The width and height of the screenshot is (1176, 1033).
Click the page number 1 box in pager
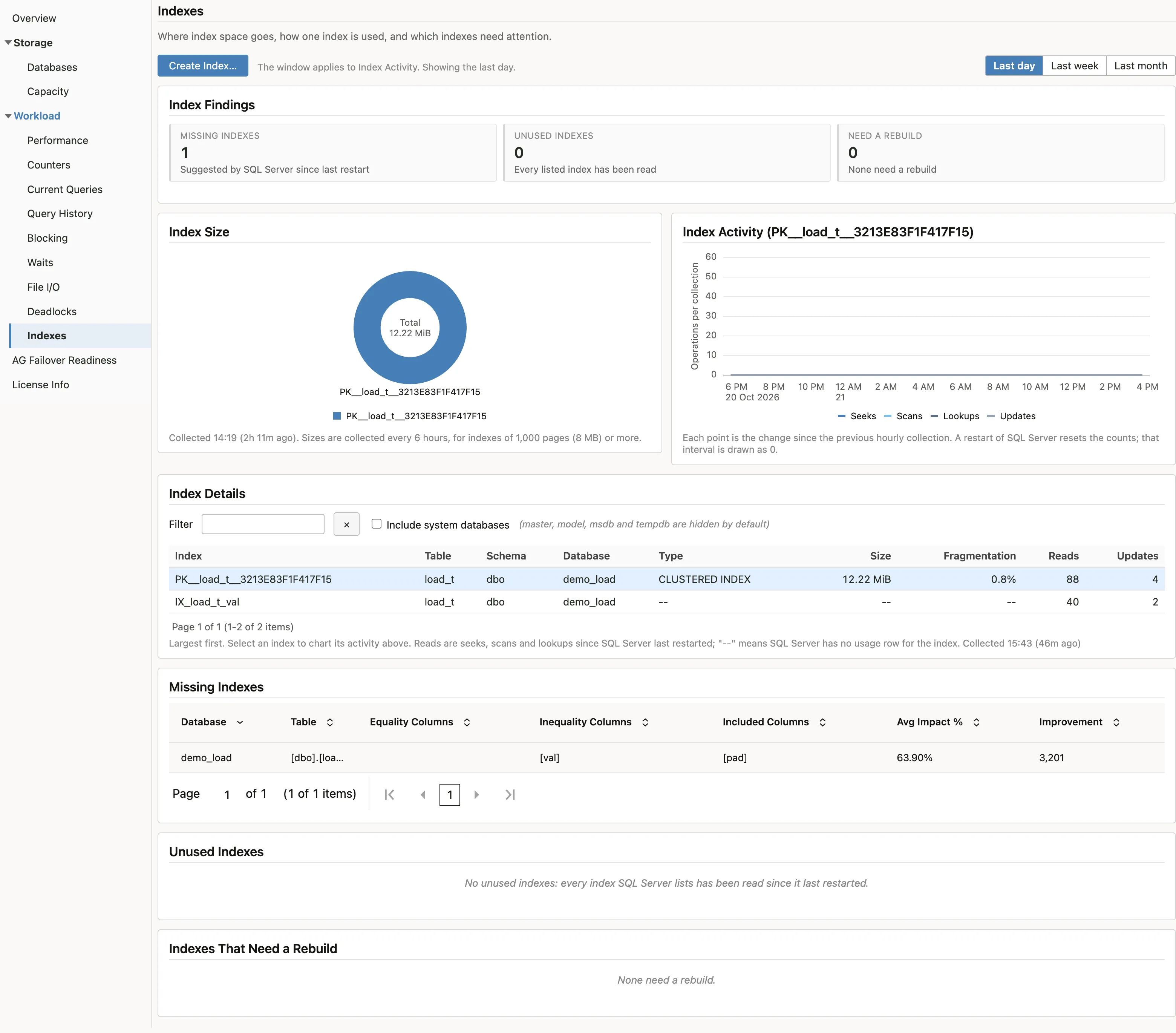click(x=449, y=795)
